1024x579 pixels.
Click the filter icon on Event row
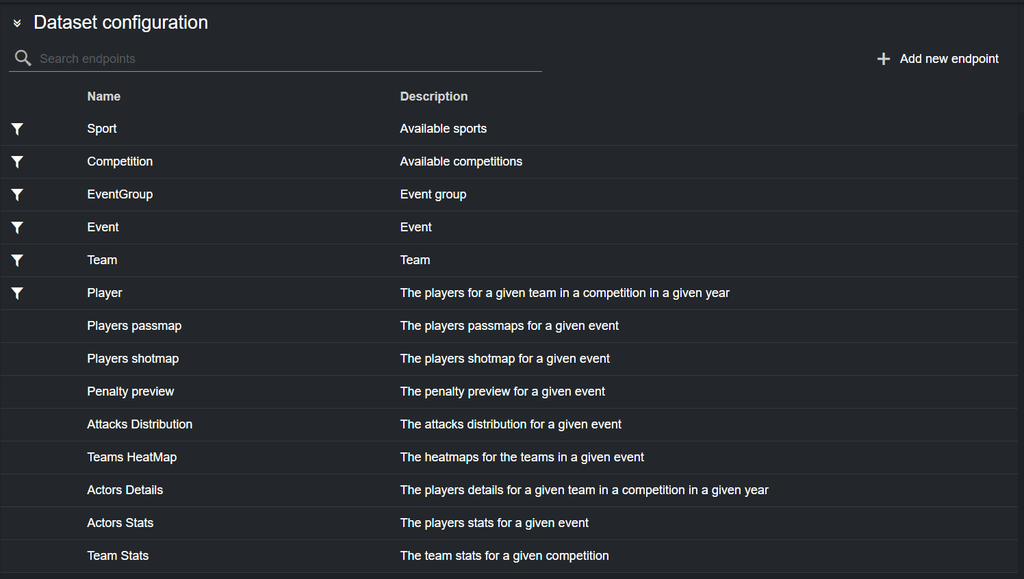point(17,228)
